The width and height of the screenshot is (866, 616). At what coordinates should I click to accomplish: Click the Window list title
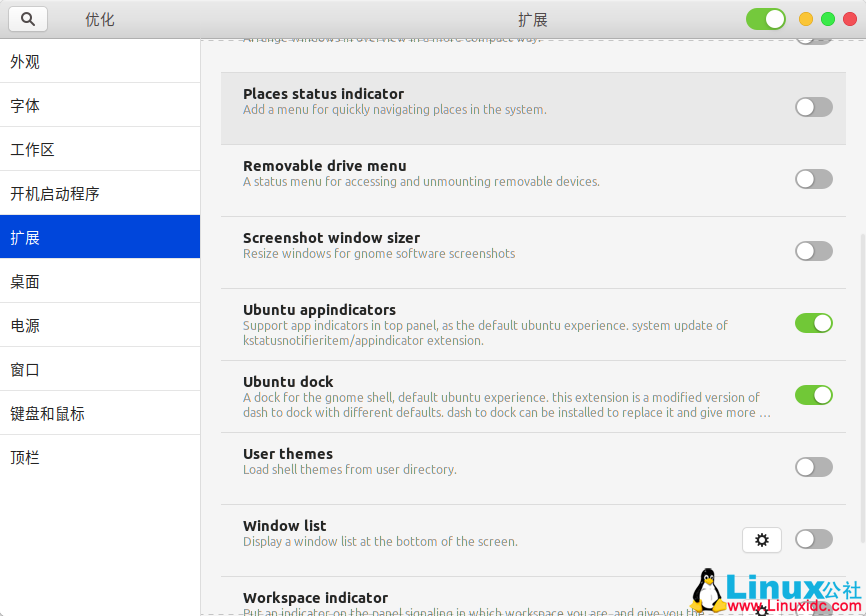(284, 525)
